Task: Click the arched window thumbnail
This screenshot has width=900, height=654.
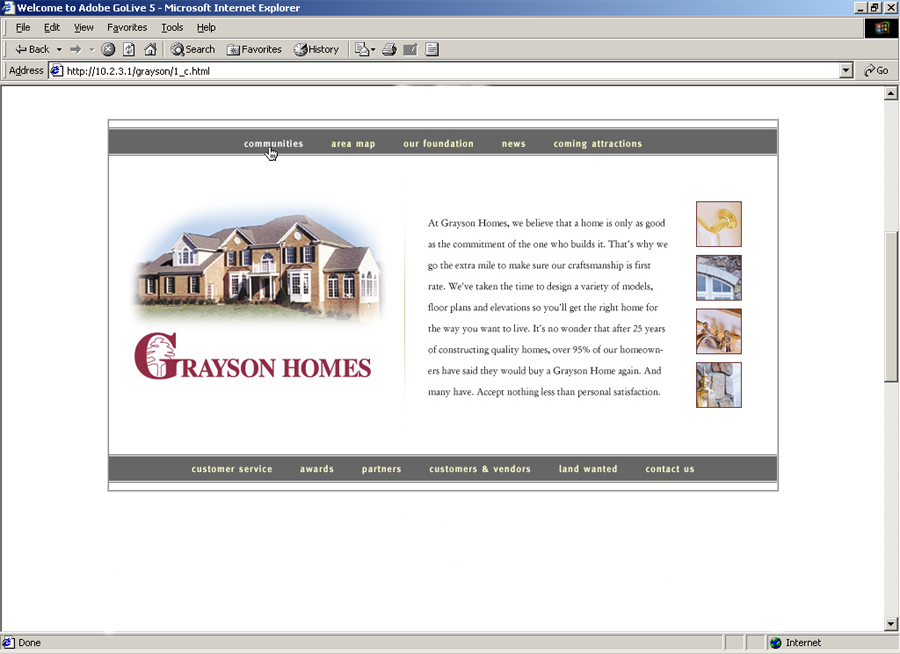Action: 718,278
